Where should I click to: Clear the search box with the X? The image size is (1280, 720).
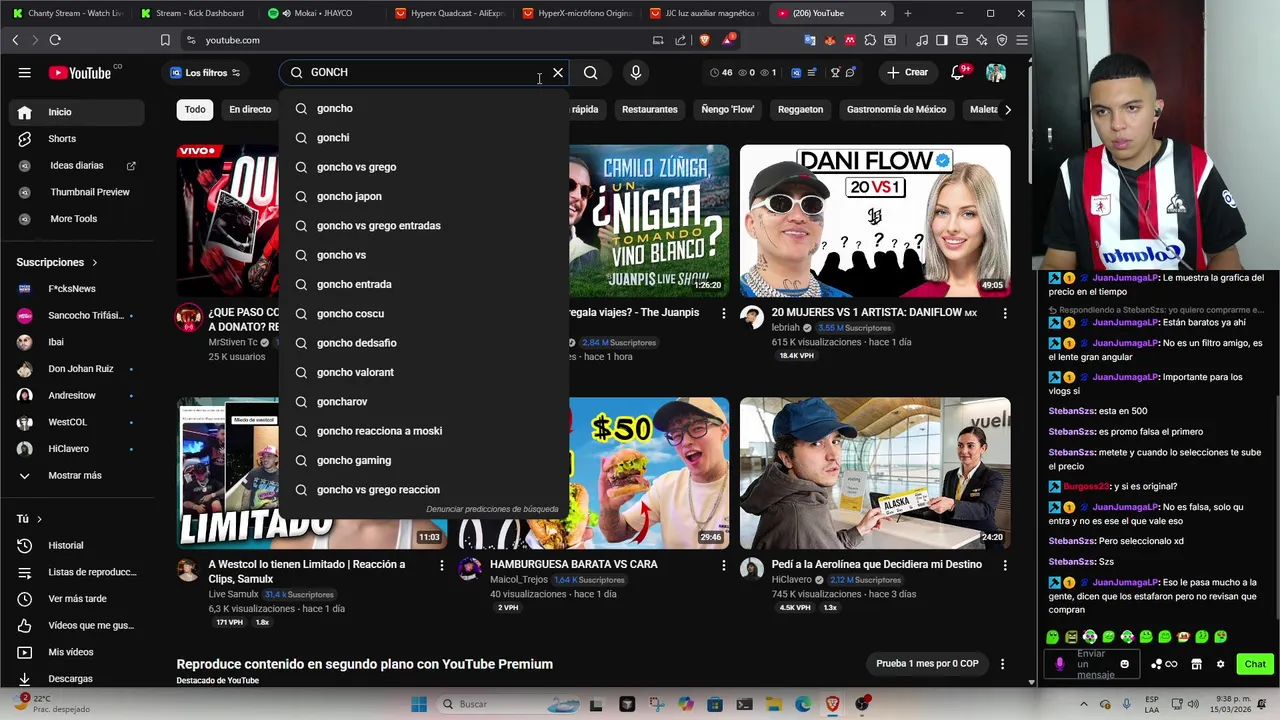tap(558, 72)
